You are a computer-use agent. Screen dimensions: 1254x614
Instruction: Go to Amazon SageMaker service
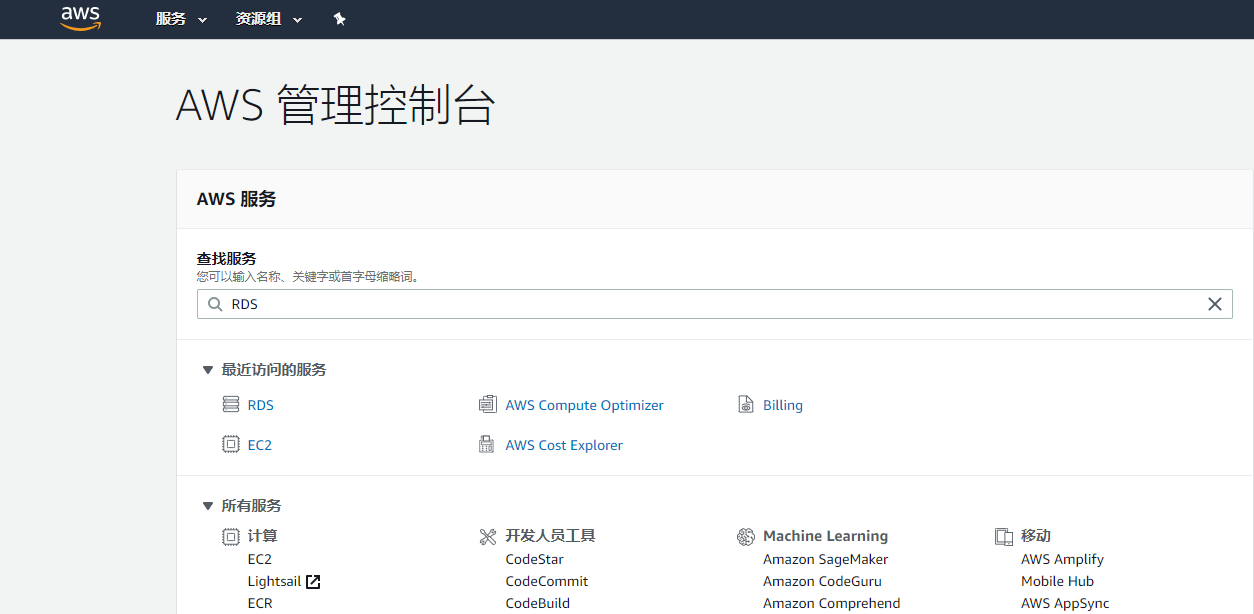(825, 559)
